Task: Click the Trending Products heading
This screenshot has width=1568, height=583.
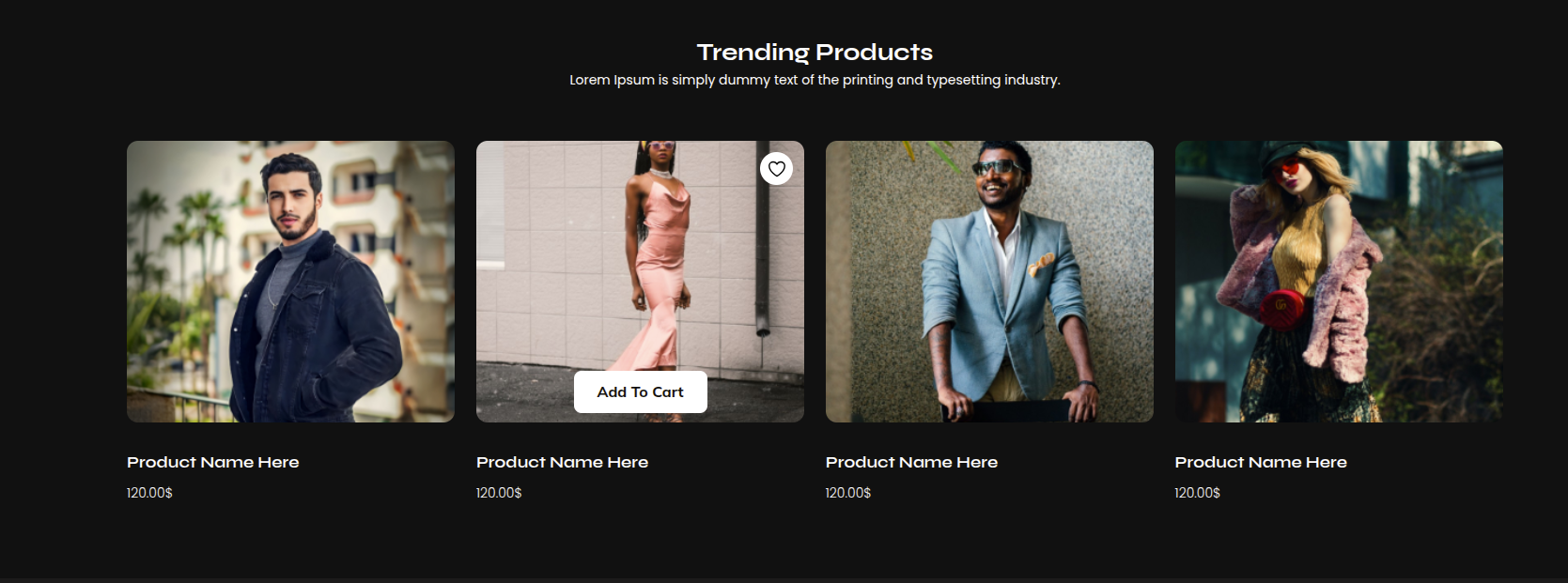Action: 815,53
